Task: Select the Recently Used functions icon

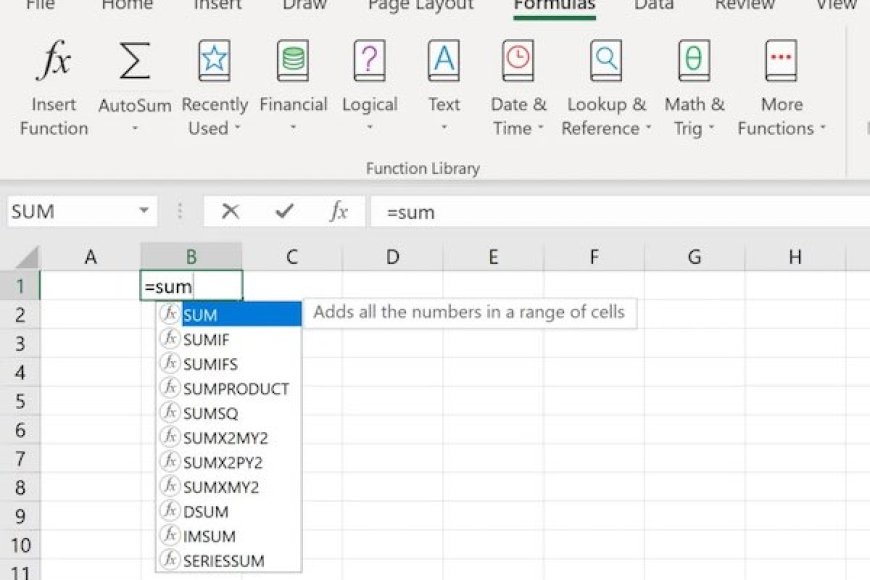Action: pyautogui.click(x=214, y=62)
